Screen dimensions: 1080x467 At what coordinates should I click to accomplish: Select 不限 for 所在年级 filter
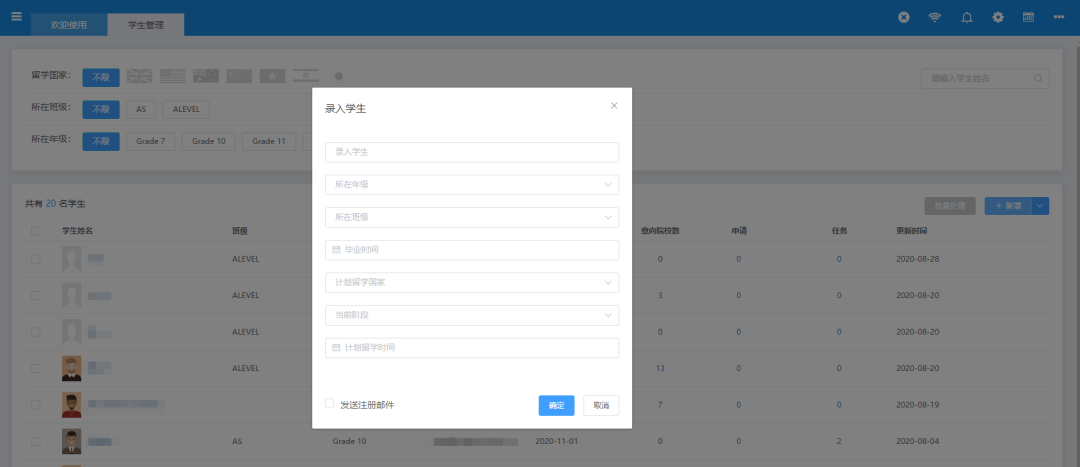101,142
